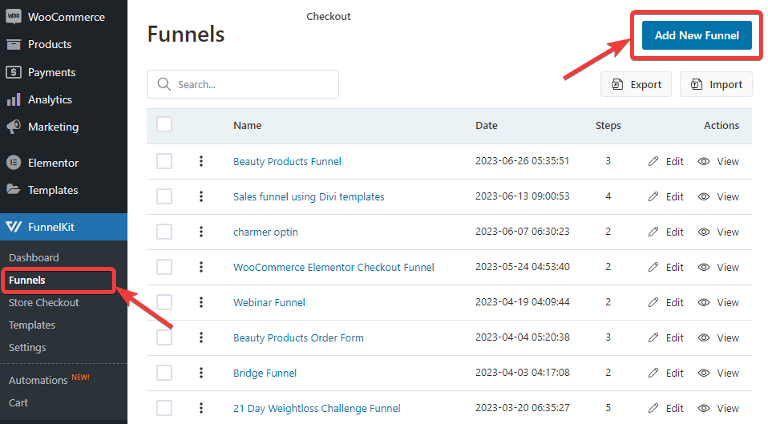Click the Products box icon

tap(13, 45)
